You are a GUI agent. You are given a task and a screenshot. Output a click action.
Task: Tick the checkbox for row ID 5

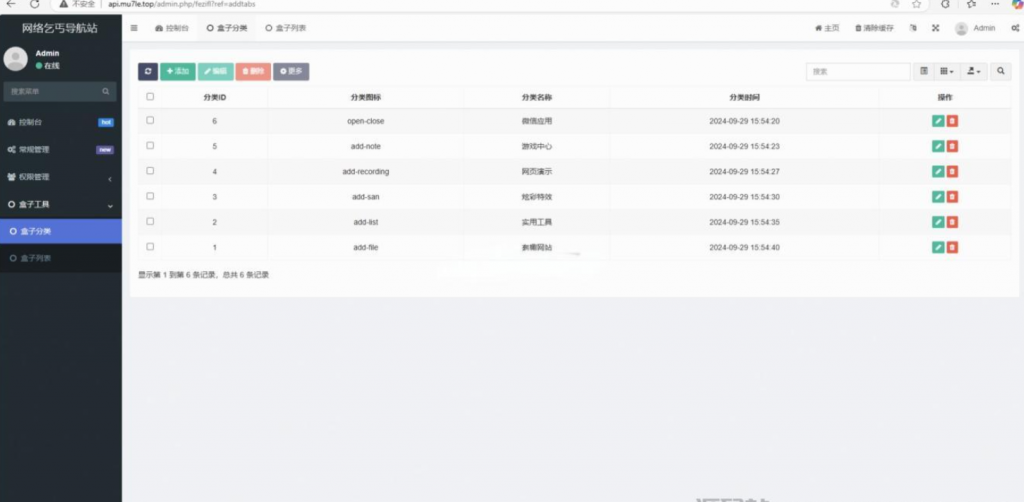click(150, 146)
